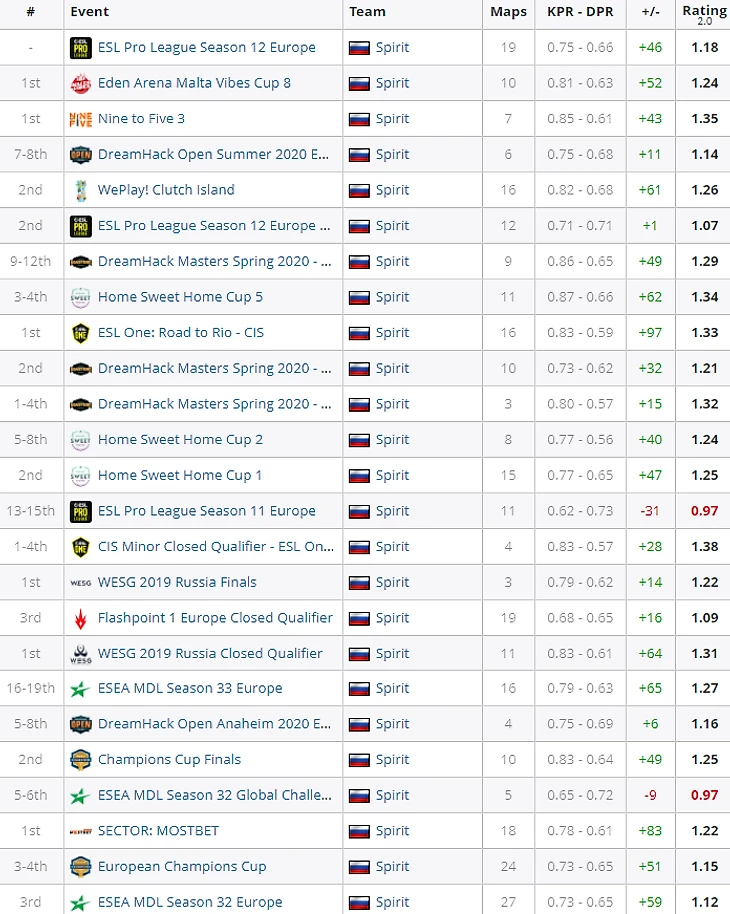Open the ESL One: Road to Rio - CIS link

(x=181, y=333)
